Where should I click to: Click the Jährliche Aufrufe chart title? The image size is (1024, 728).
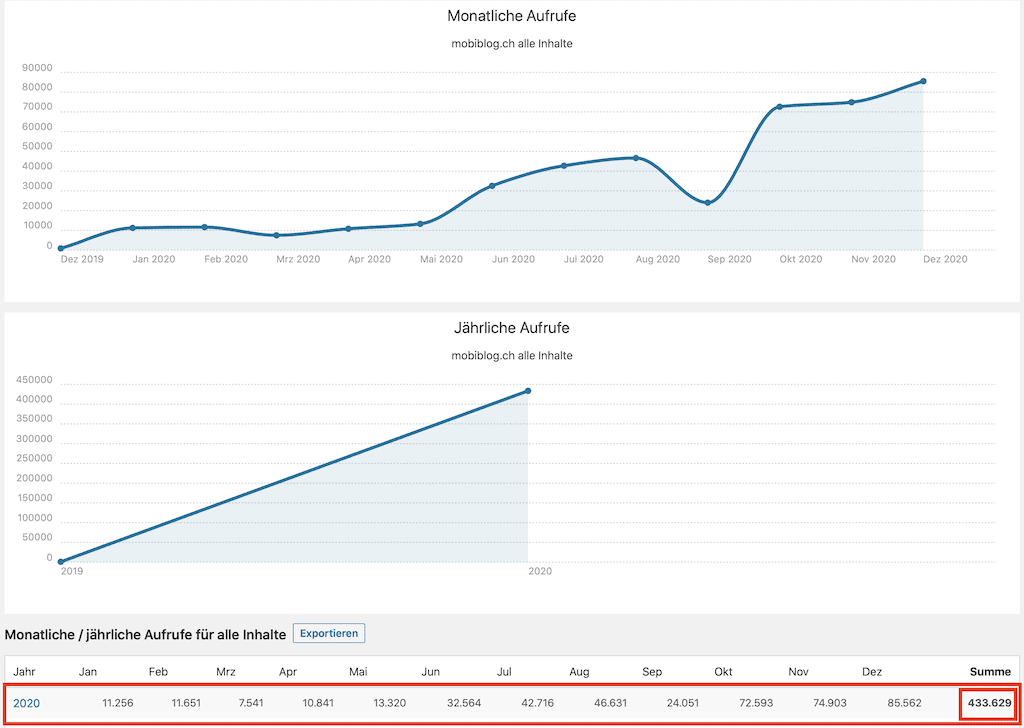click(511, 328)
